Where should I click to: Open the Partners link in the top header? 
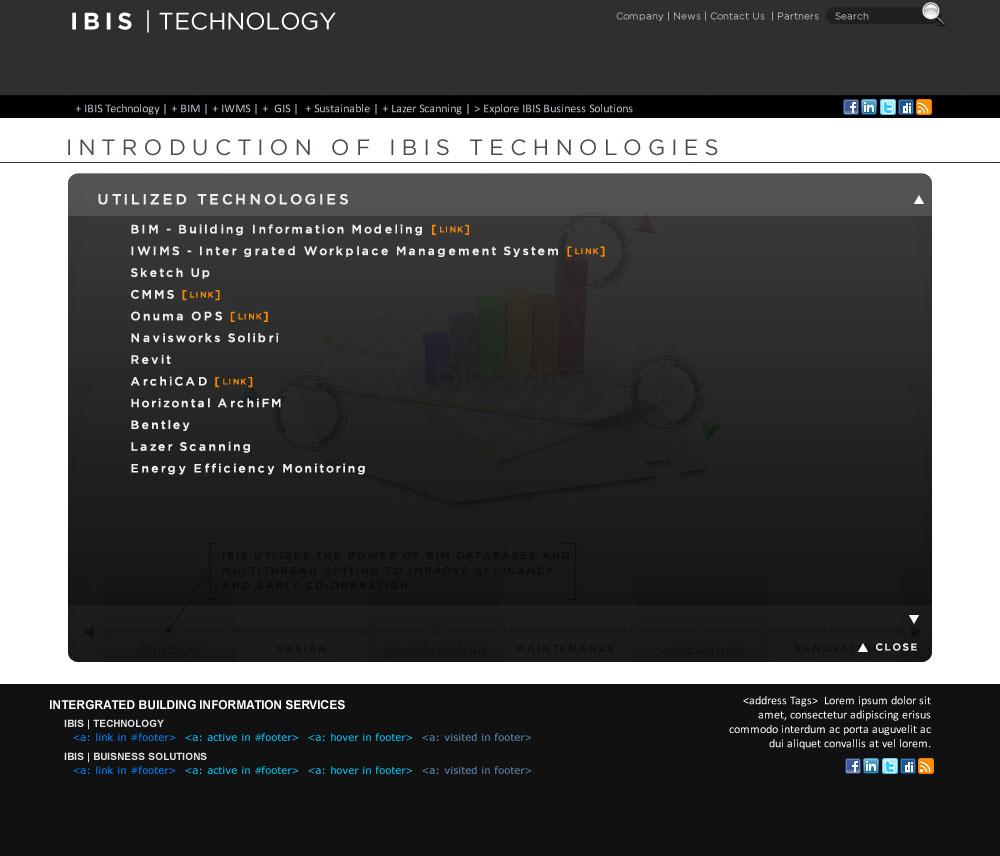point(797,16)
